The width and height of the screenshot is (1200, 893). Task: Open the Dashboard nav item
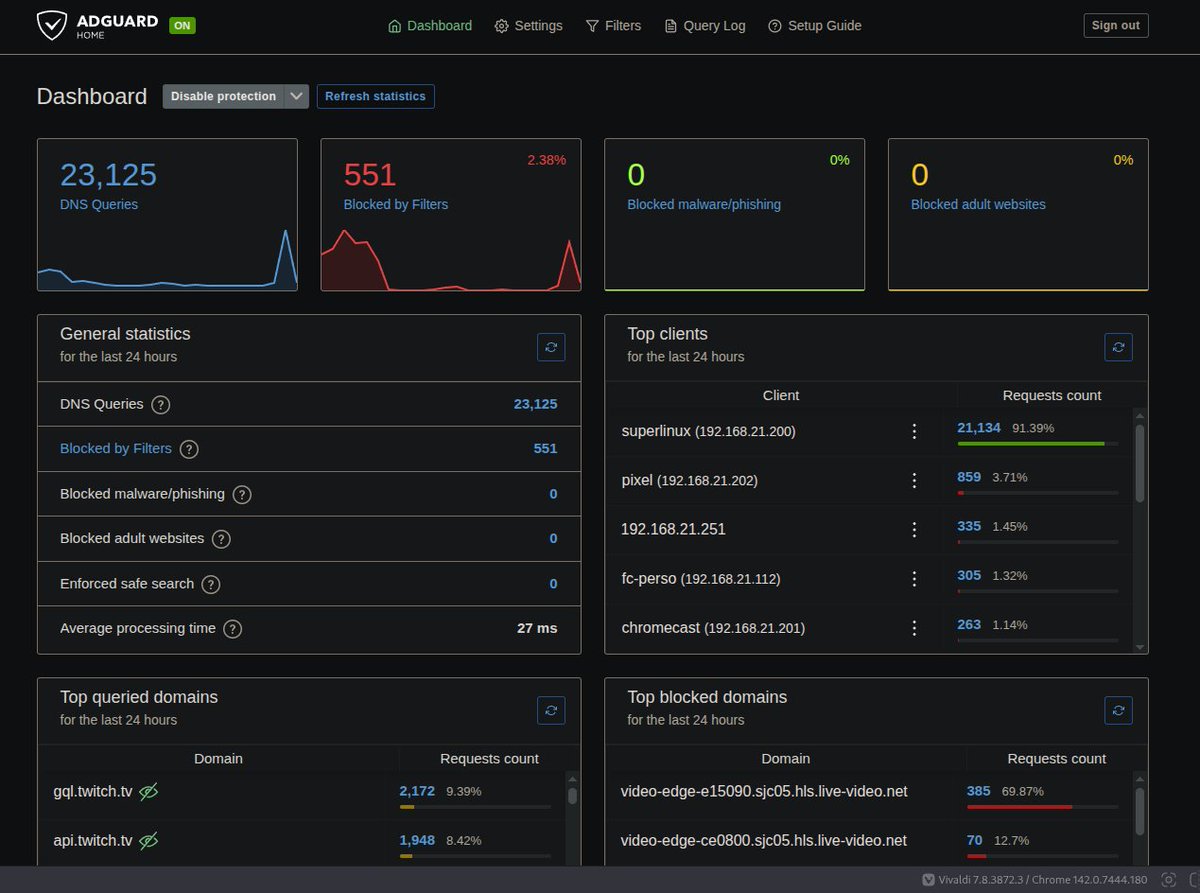(x=430, y=26)
